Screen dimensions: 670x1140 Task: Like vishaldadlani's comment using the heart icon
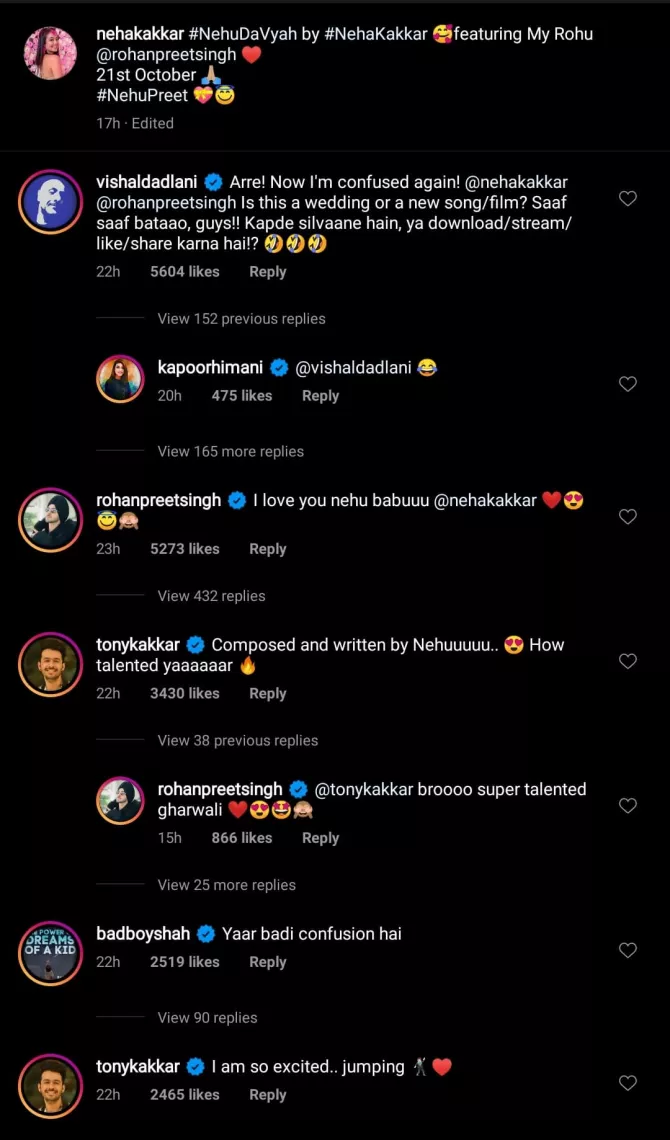click(628, 198)
